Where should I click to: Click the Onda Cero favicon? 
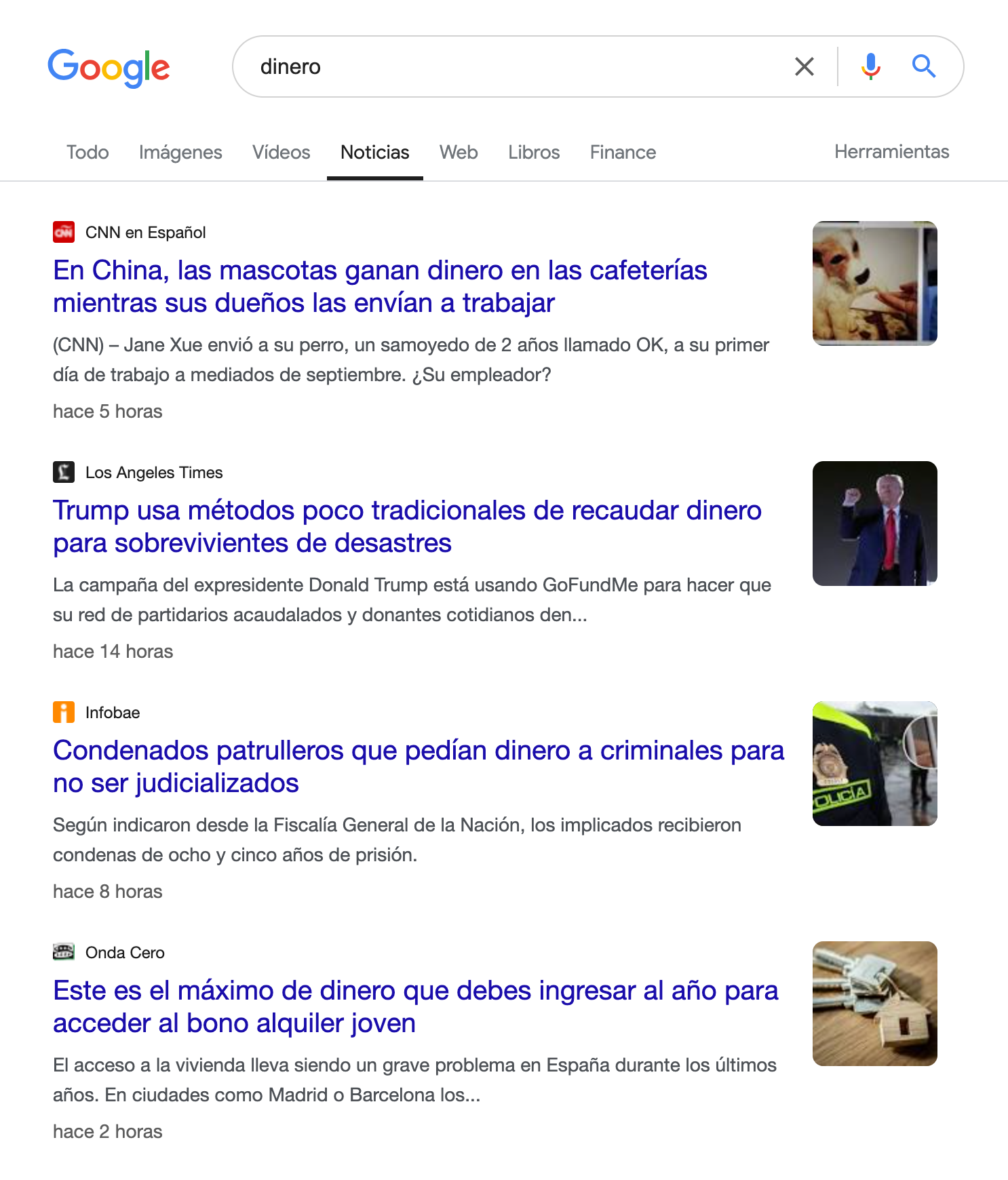coord(64,952)
